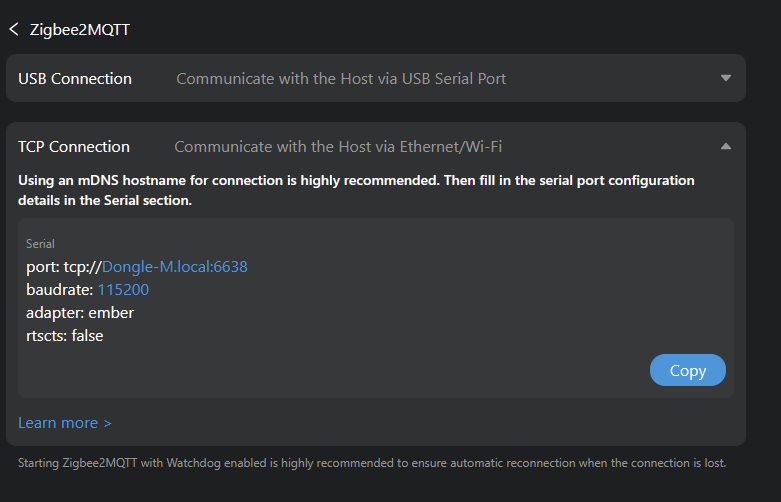Screen dimensions: 781x502
Task: Click the Serial label in code box
Action: tap(40, 243)
